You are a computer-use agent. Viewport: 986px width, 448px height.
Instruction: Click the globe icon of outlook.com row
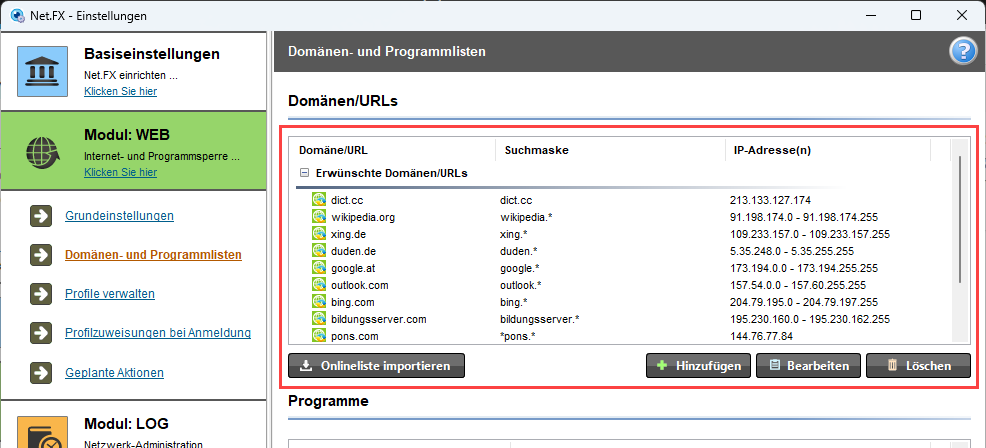click(x=319, y=285)
